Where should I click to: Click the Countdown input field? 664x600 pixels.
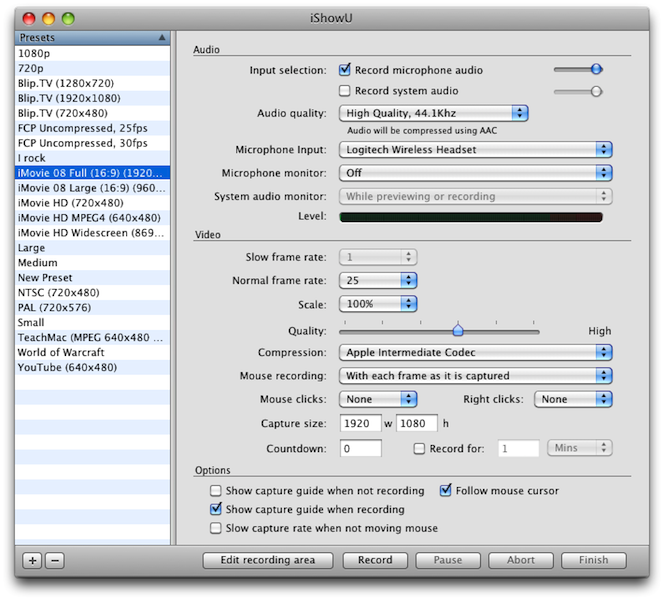point(360,449)
